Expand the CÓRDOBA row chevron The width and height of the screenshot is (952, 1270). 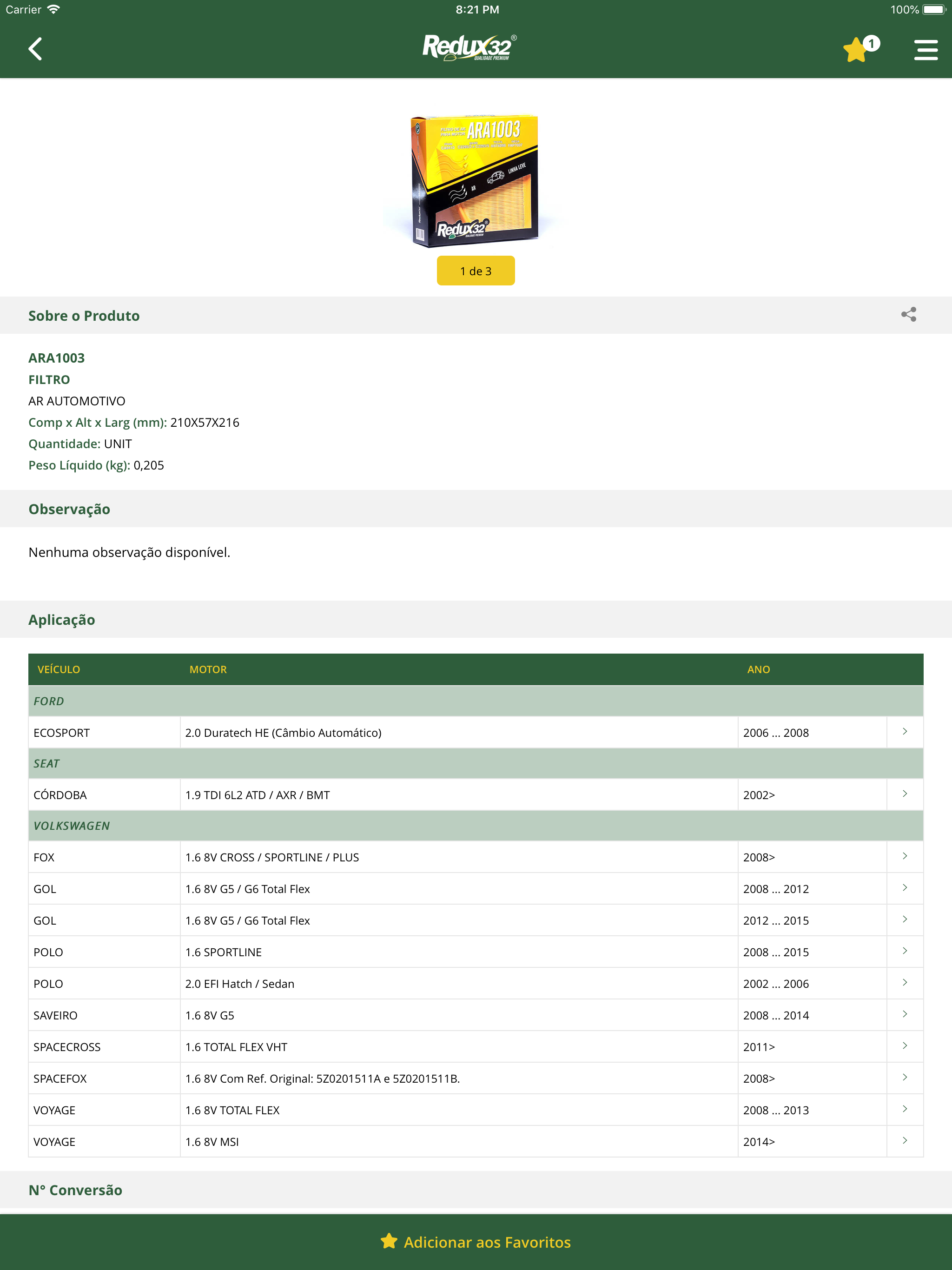coord(905,794)
